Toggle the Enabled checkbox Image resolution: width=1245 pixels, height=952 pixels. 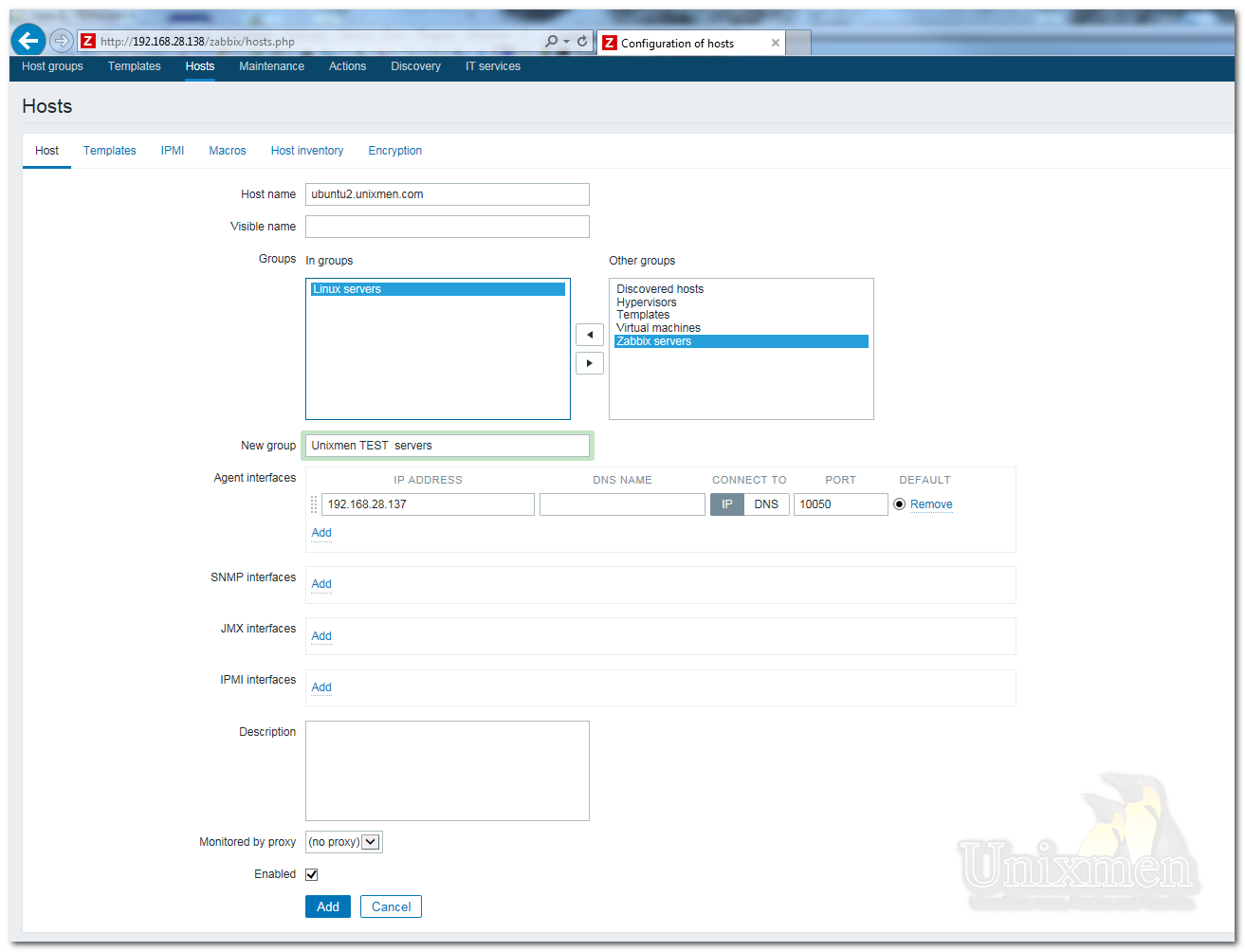(x=312, y=874)
